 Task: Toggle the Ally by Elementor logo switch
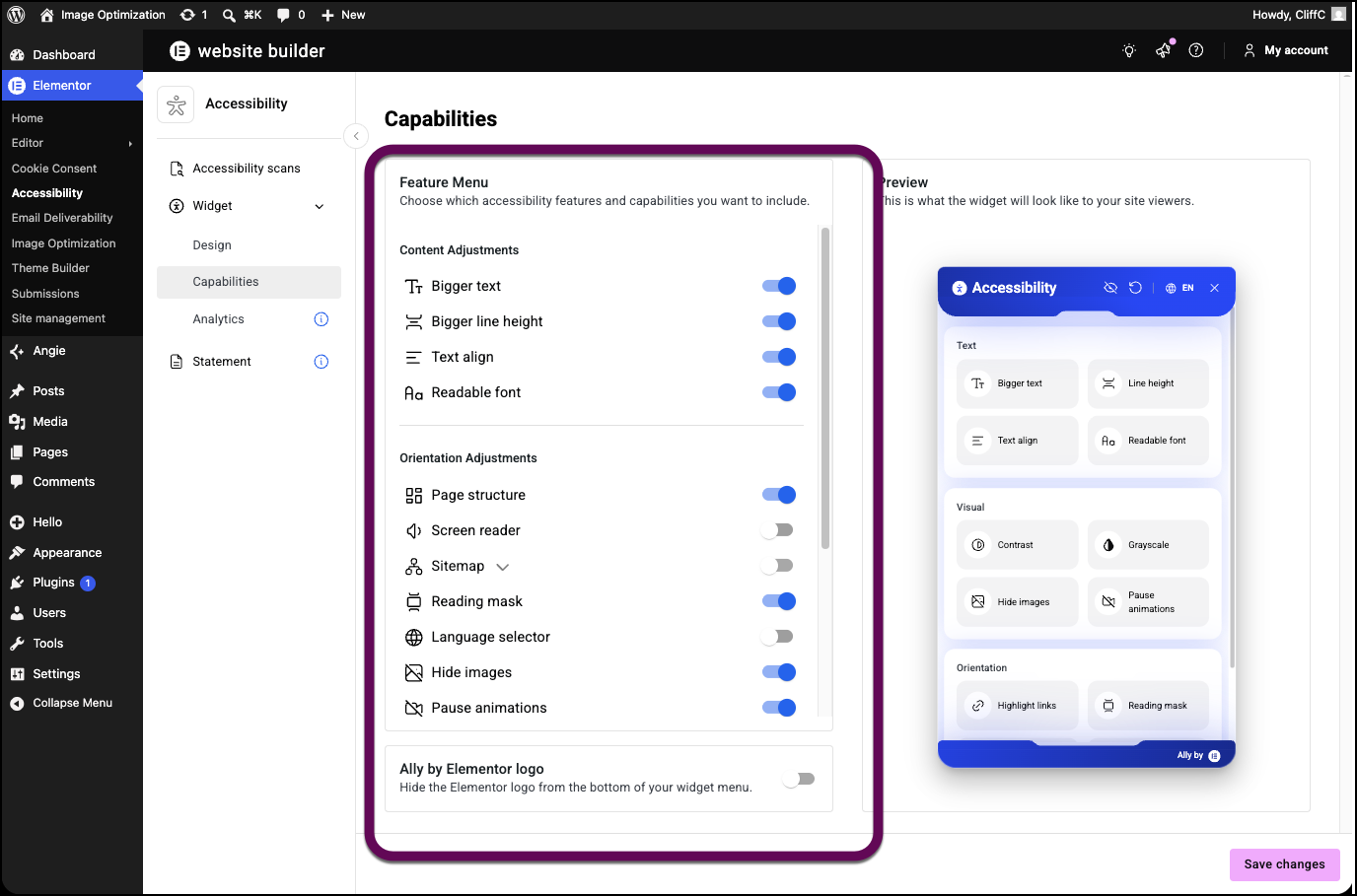(799, 779)
